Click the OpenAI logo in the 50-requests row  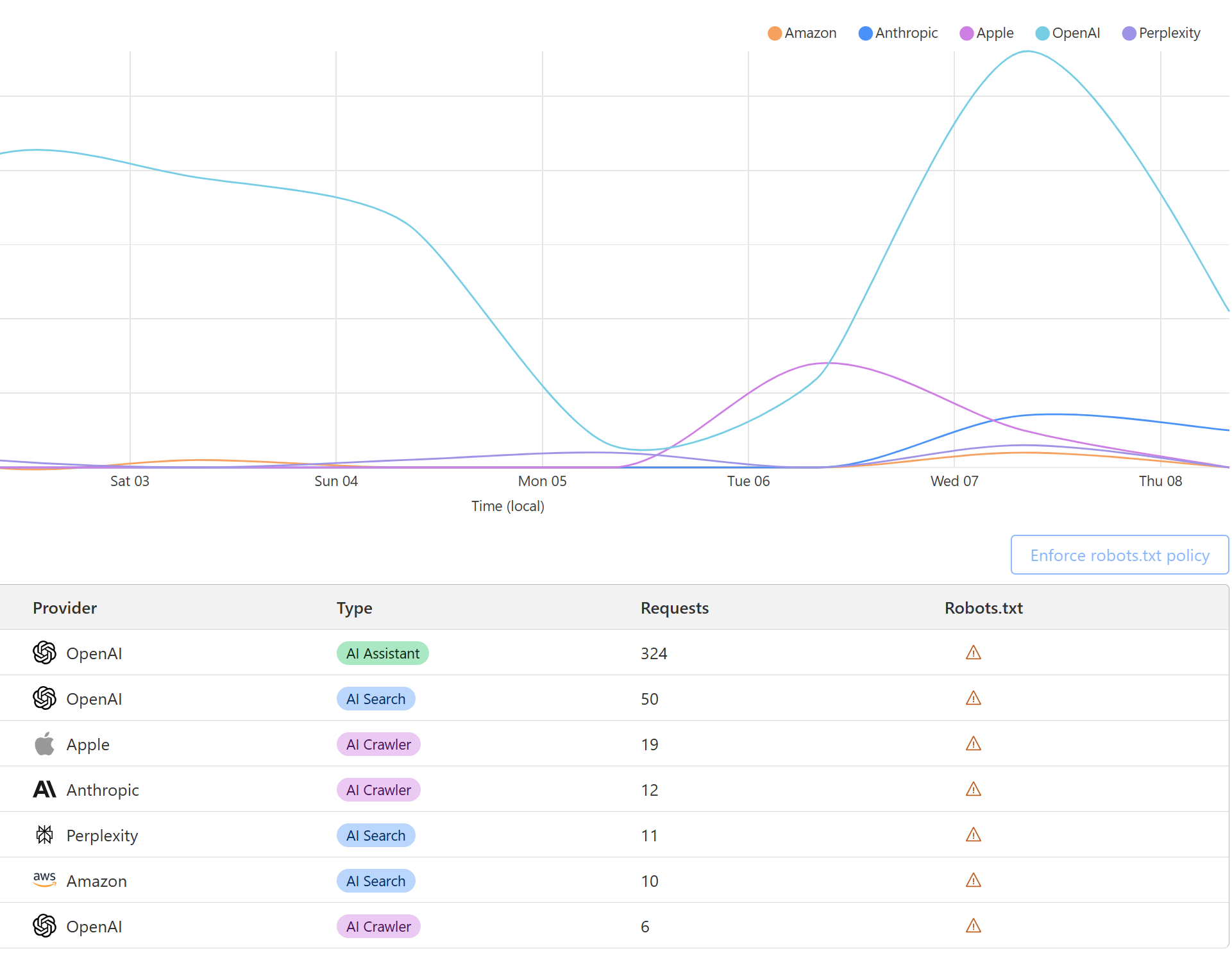(44, 698)
